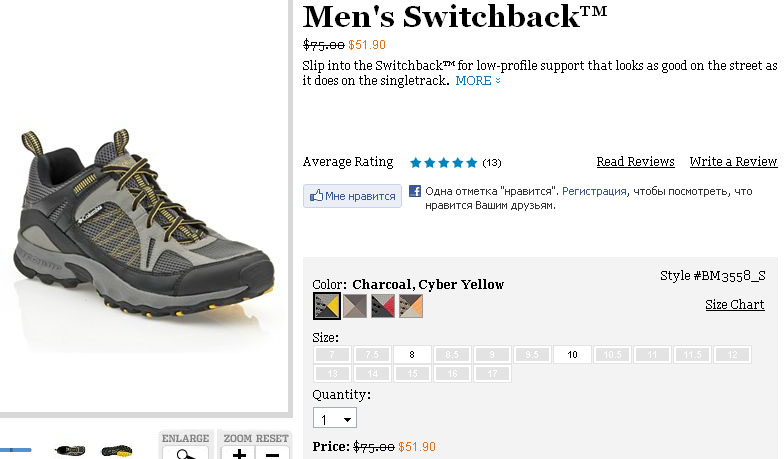Click the Регистрация link
Viewport: 784px width, 459px height.
[594, 191]
